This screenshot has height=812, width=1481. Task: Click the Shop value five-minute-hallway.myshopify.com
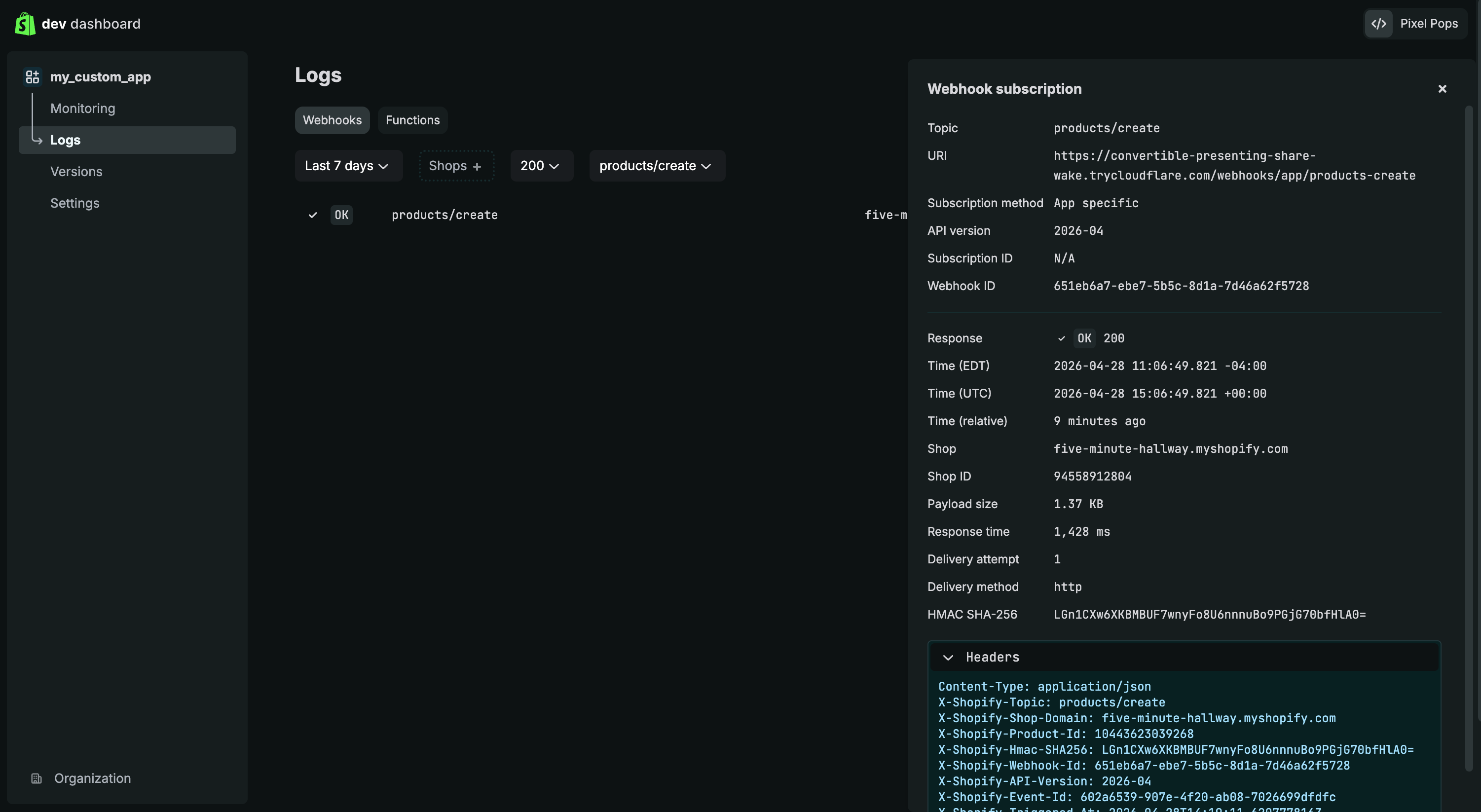click(1171, 448)
